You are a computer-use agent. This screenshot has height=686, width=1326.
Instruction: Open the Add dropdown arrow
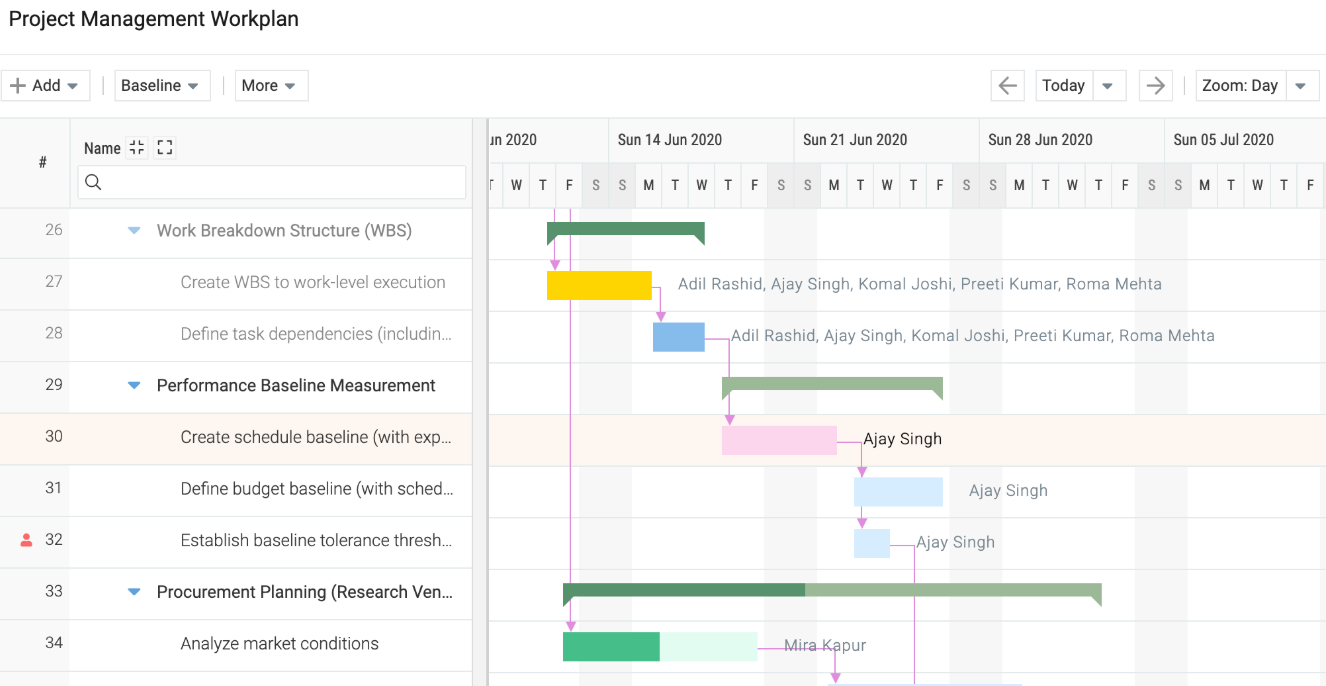(73, 85)
